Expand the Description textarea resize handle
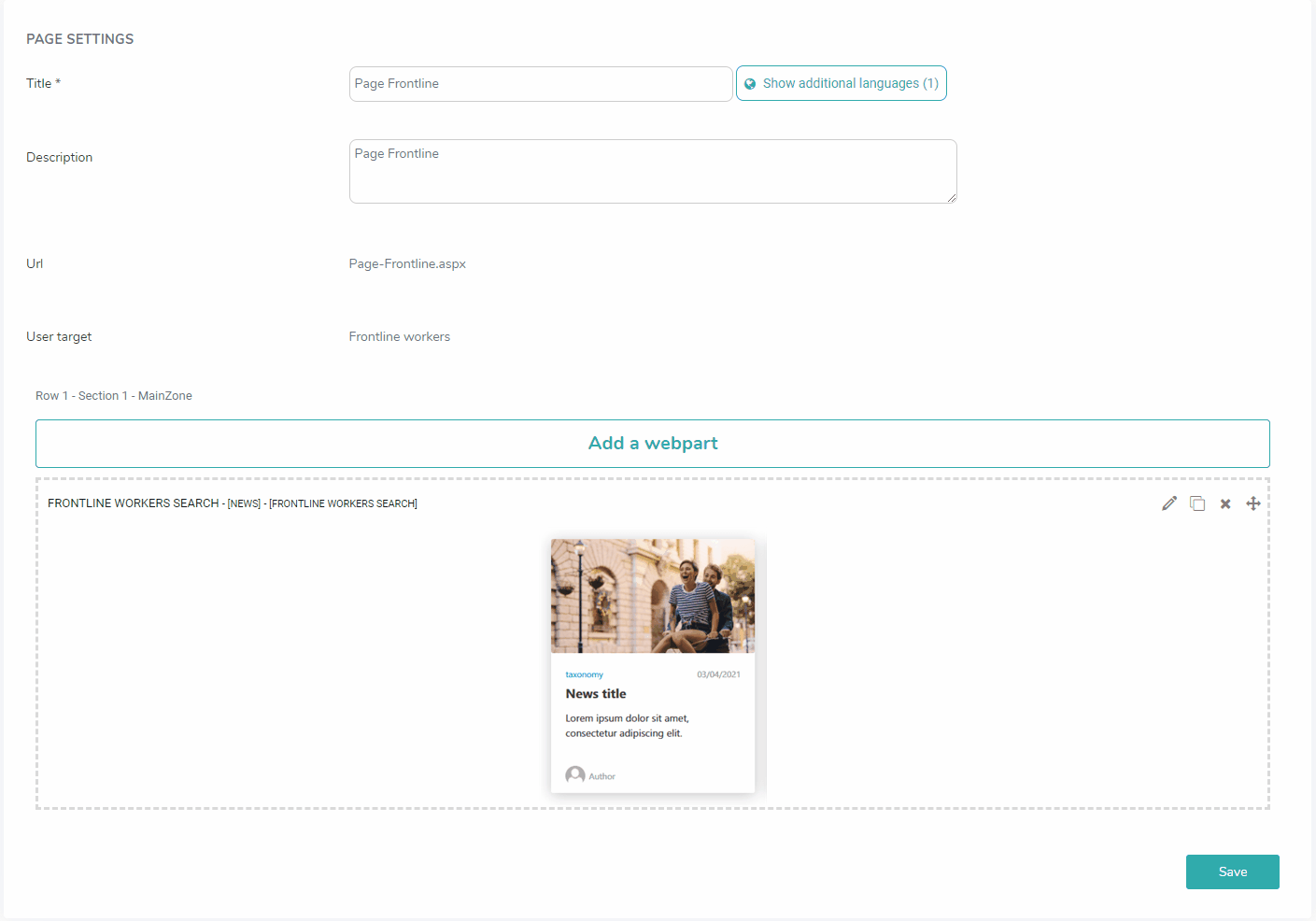The width and height of the screenshot is (1316, 921). click(952, 197)
